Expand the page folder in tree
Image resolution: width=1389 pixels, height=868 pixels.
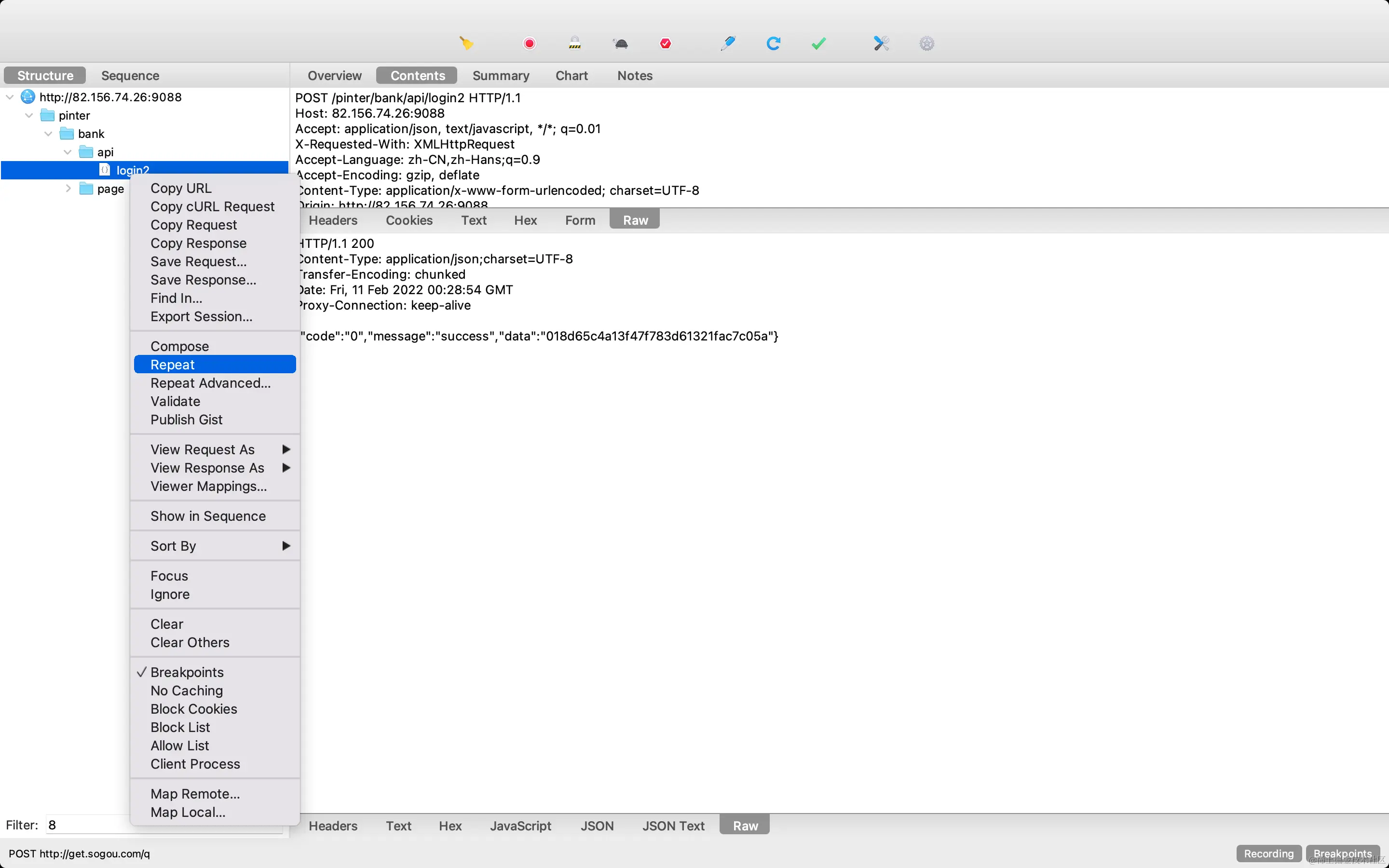coord(68,188)
